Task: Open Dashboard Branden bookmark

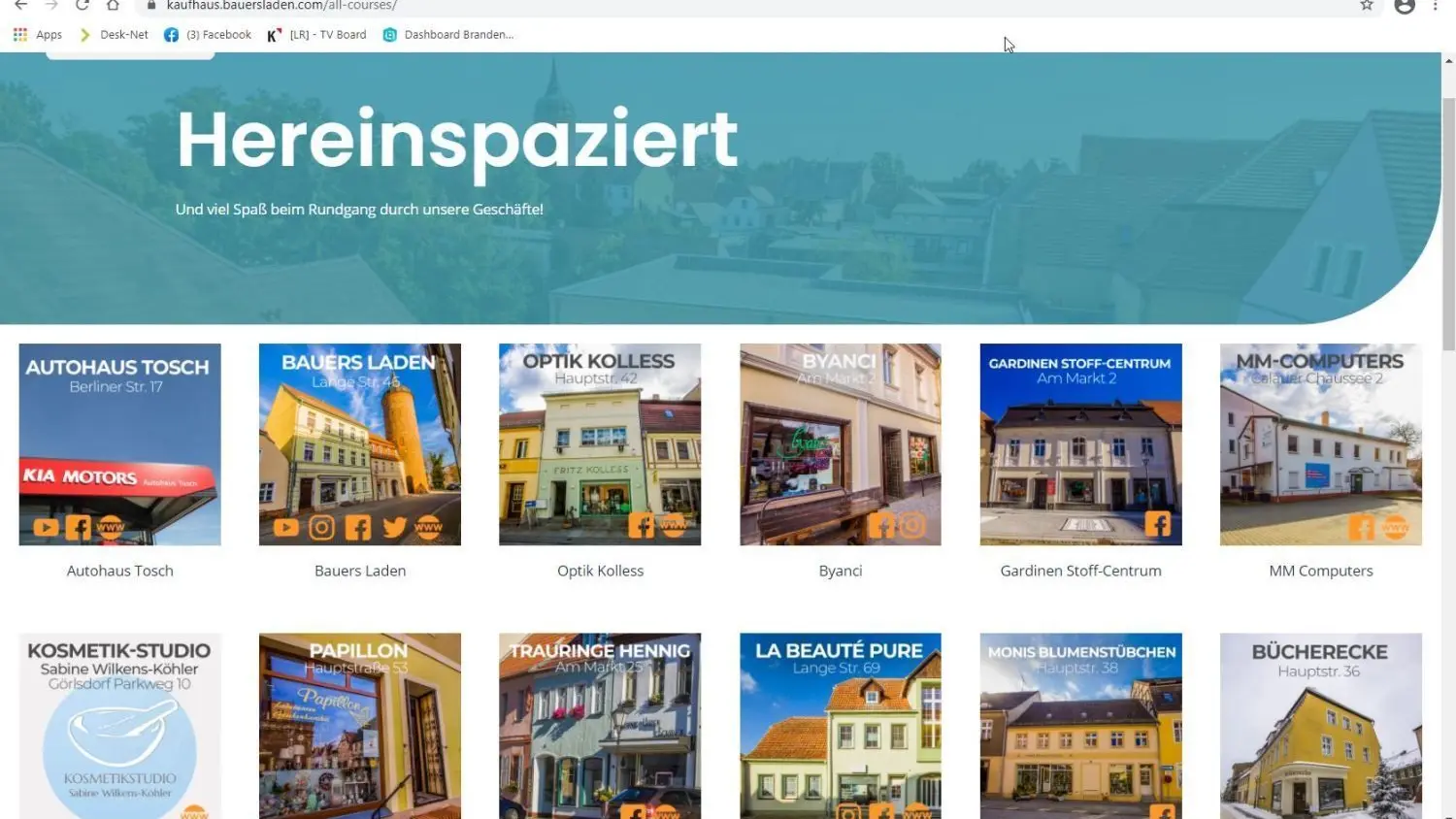Action: [448, 35]
